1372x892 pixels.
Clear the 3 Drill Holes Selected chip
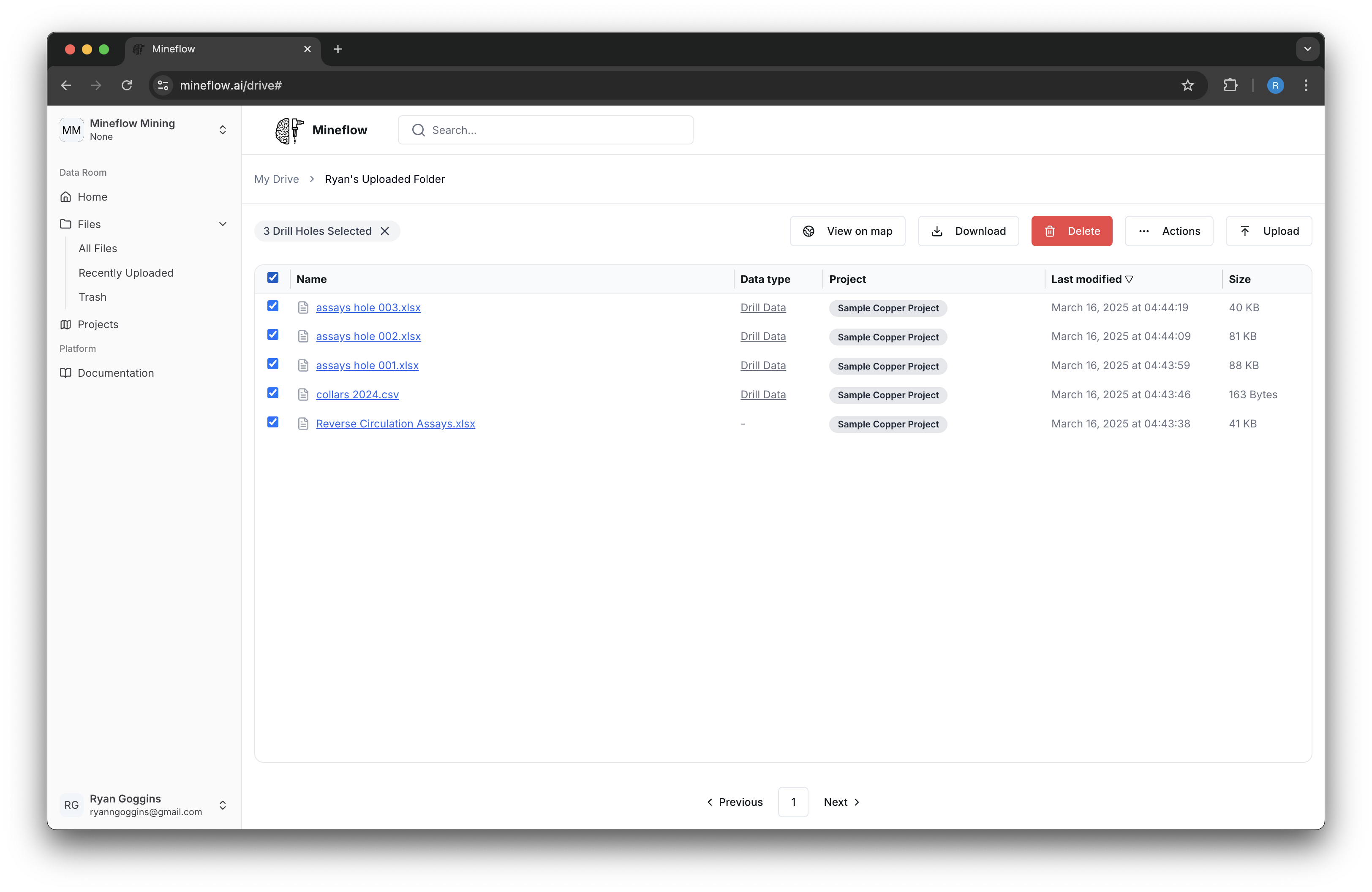(x=385, y=231)
